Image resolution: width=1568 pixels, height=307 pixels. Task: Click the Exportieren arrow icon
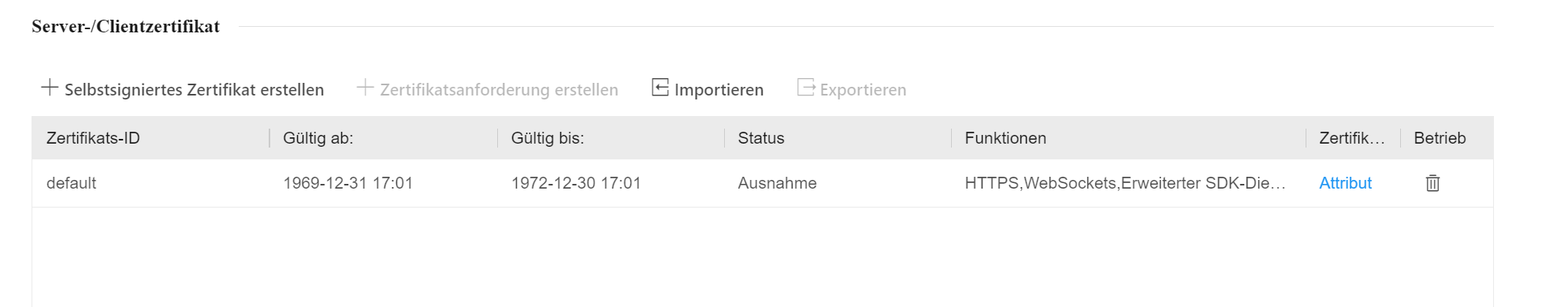[x=806, y=88]
